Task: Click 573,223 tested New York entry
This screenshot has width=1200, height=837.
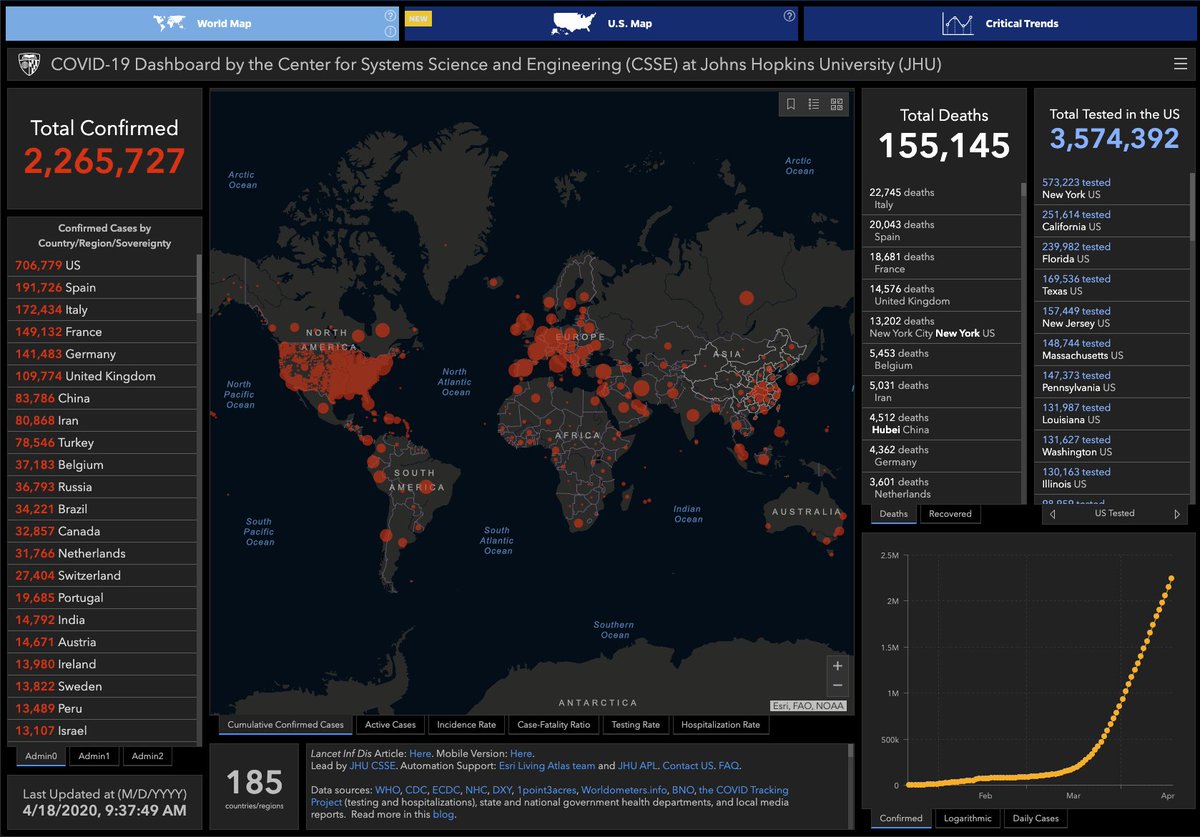Action: pyautogui.click(x=1111, y=188)
